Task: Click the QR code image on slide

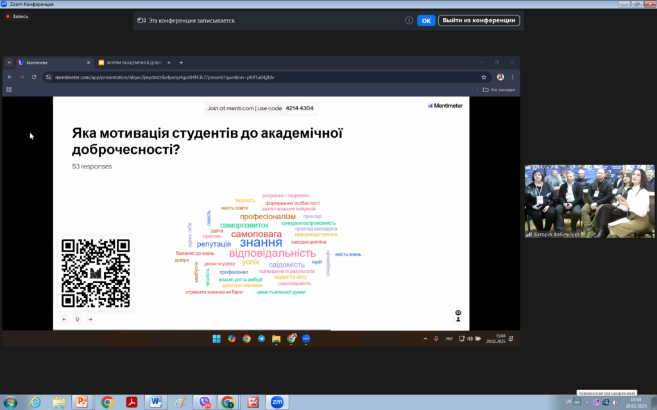Action: 96,273
